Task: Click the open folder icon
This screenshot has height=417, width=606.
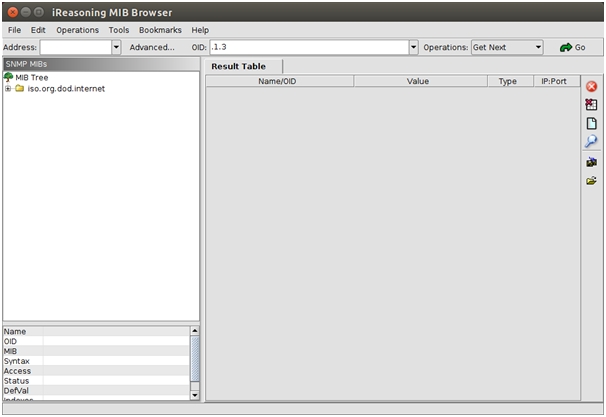Action: [591, 180]
